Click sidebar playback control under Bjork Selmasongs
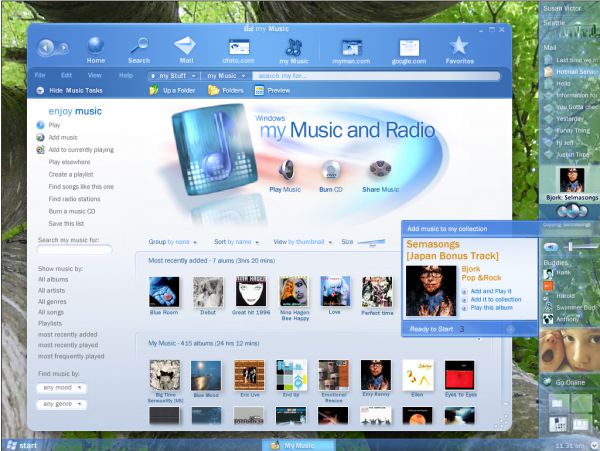The image size is (600, 451). click(572, 211)
